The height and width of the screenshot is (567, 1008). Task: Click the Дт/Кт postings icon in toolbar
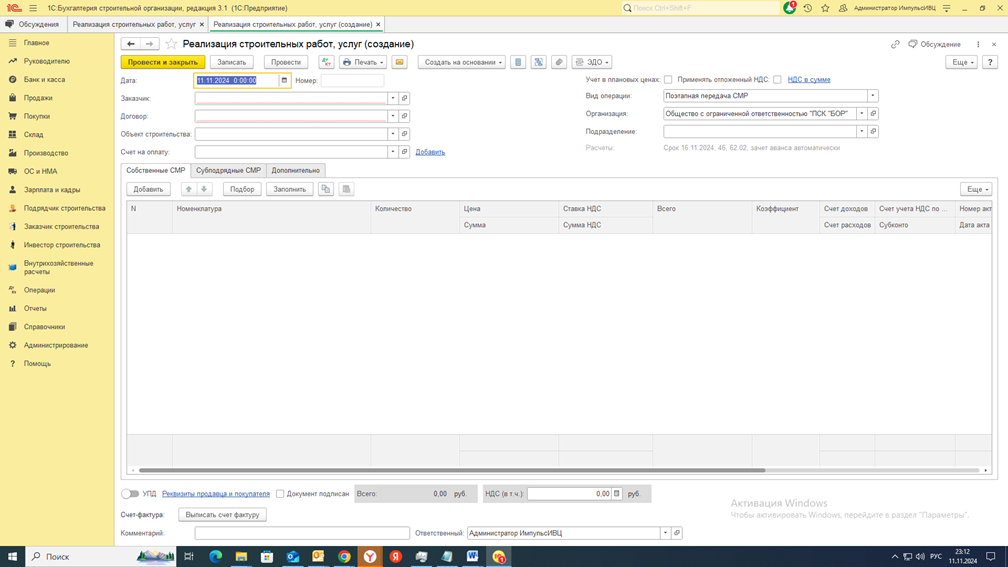(326, 62)
